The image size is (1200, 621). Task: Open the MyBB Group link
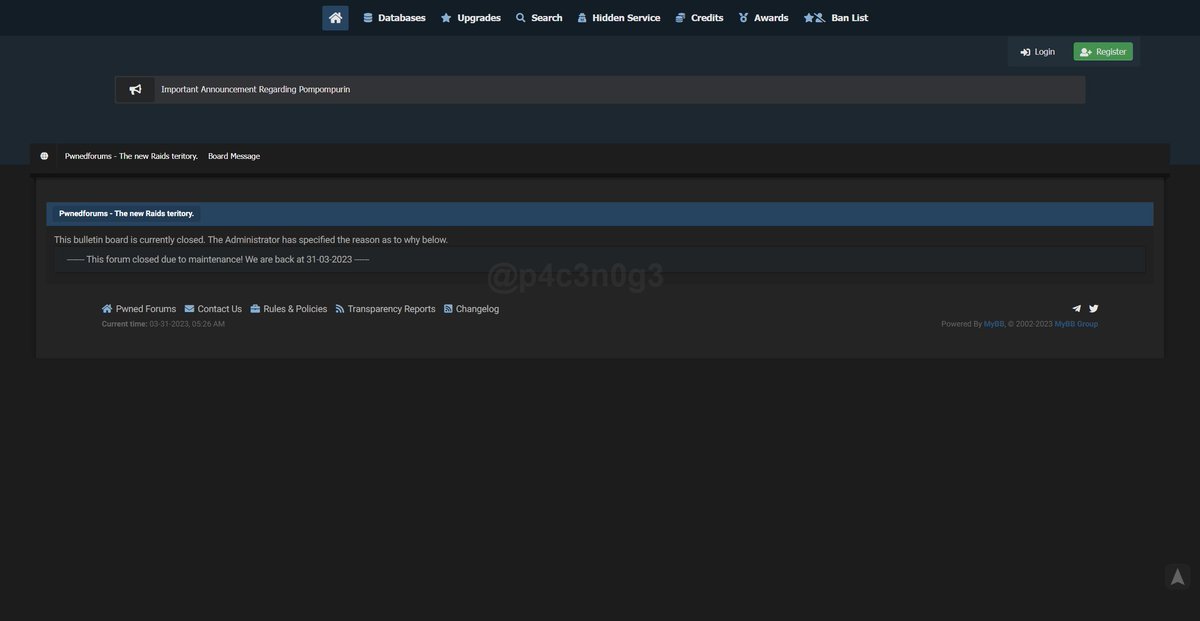1076,324
